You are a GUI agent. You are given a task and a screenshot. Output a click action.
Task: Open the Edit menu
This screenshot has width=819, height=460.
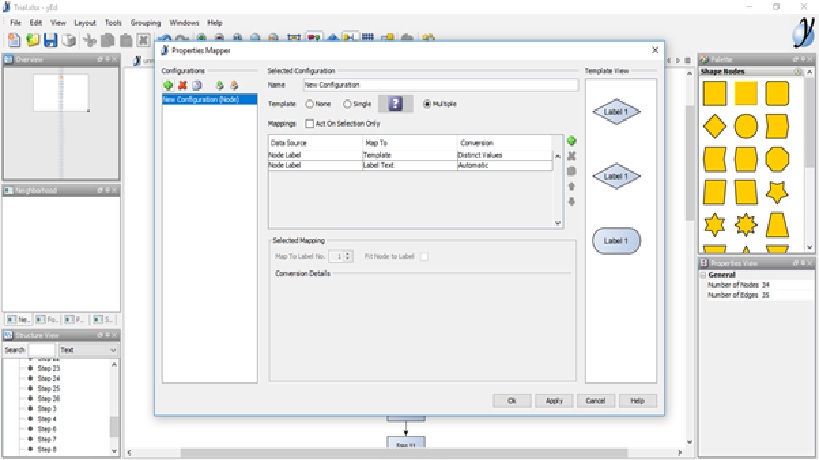point(36,23)
